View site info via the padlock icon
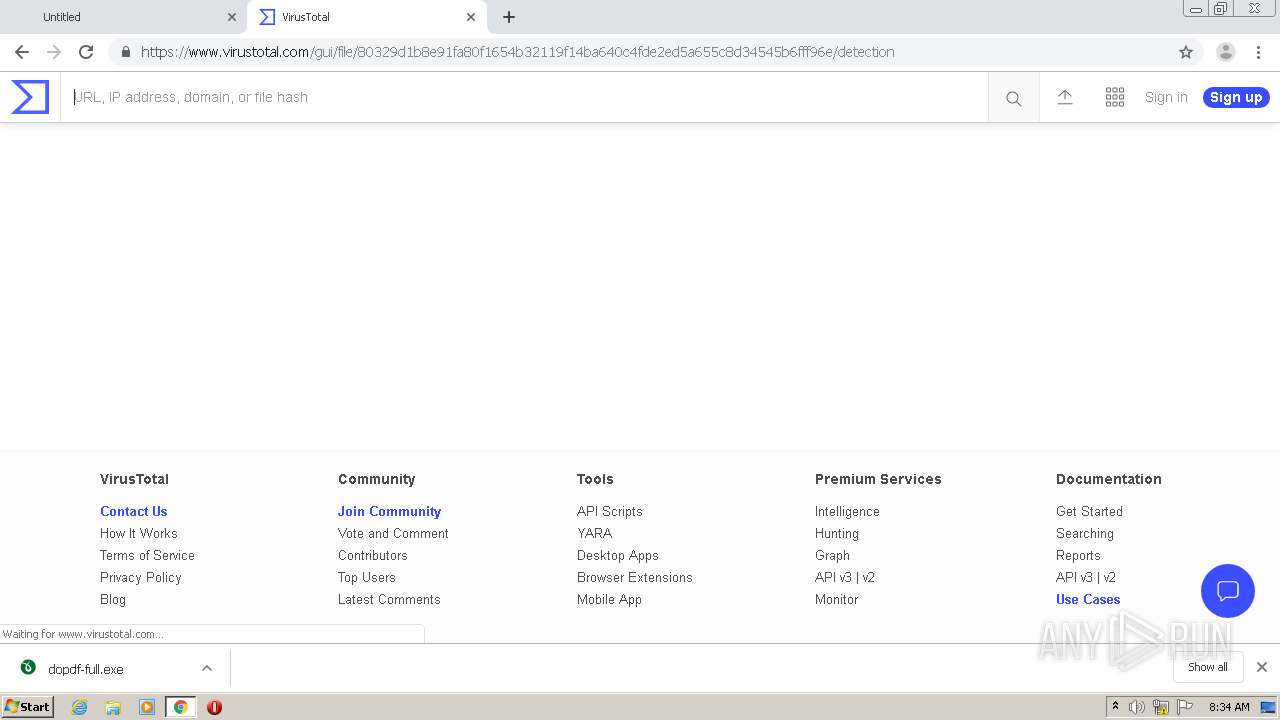1280x720 pixels. tap(125, 52)
